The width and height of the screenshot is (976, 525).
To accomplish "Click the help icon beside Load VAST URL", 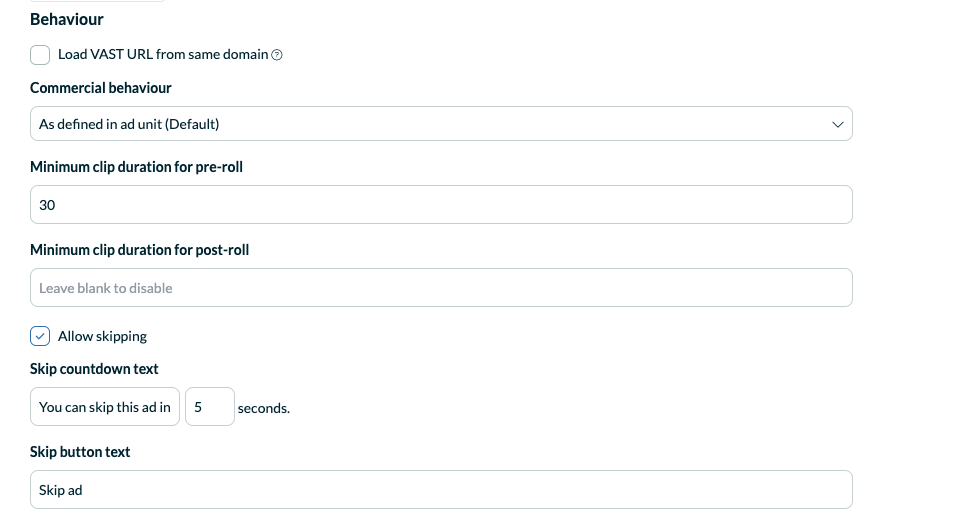I will (277, 55).
